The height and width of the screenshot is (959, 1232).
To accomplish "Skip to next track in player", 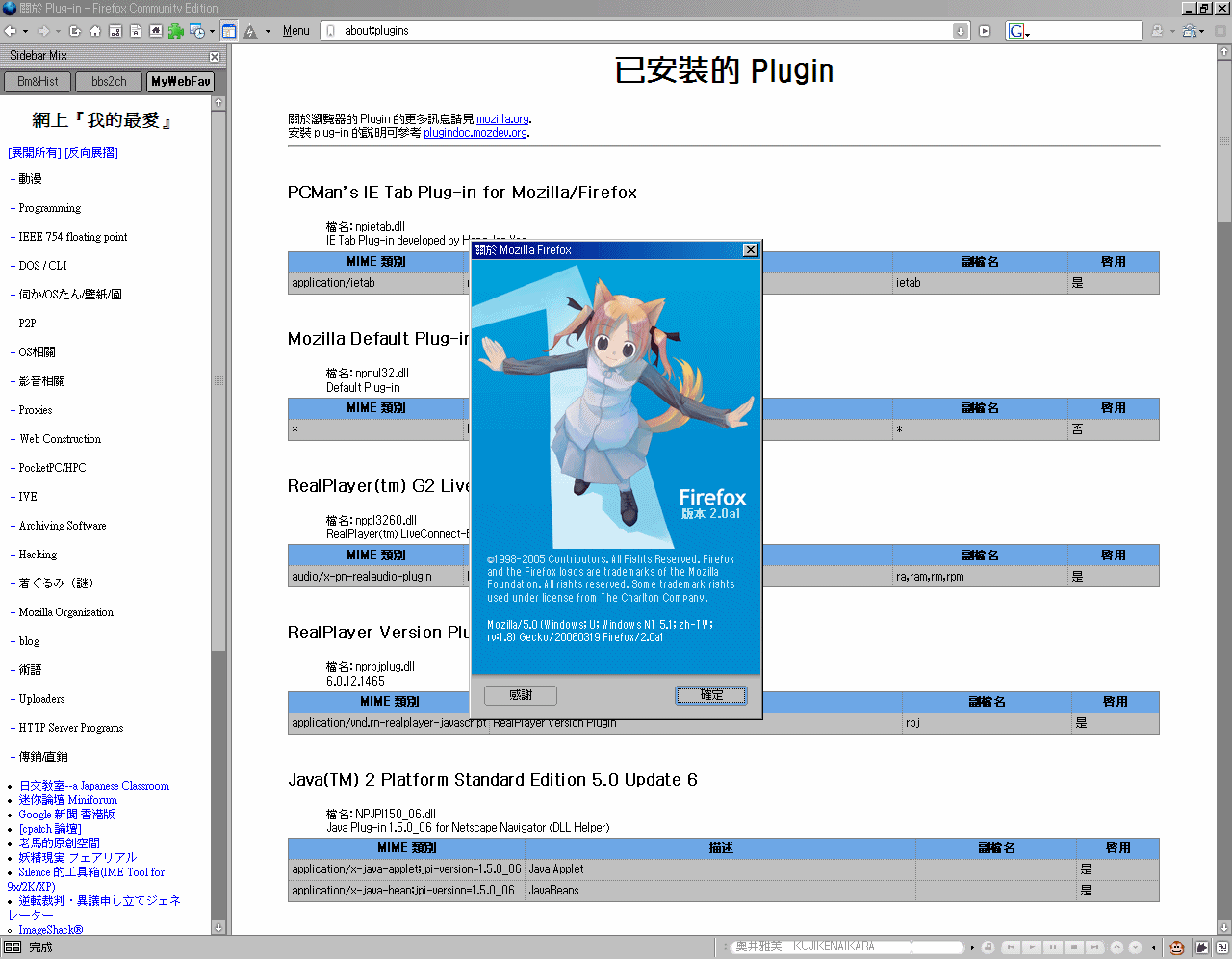I will coord(1095,947).
